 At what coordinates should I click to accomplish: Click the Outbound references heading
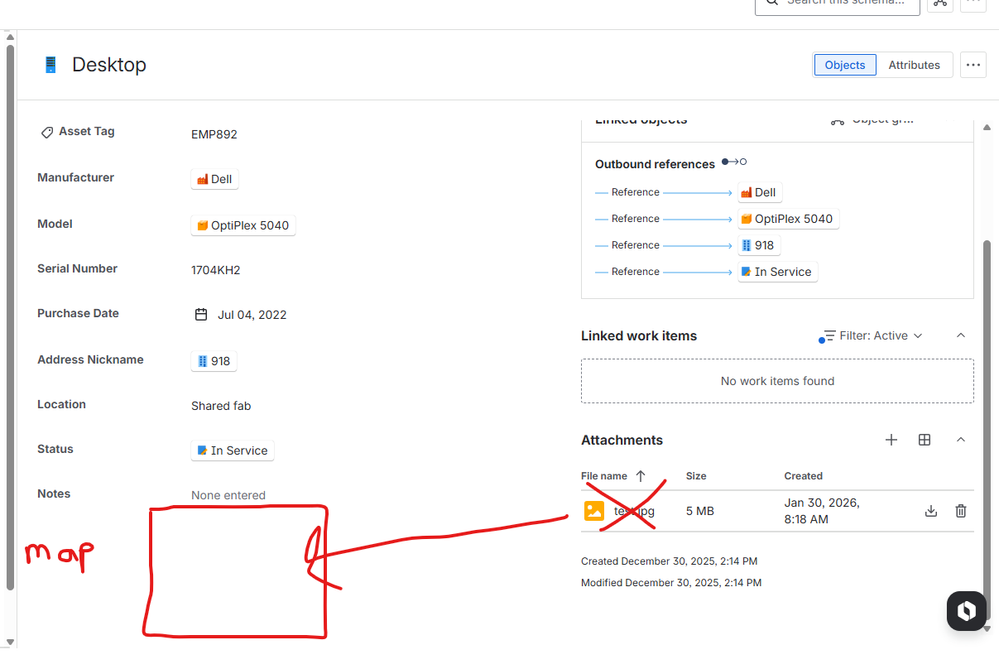click(654, 164)
